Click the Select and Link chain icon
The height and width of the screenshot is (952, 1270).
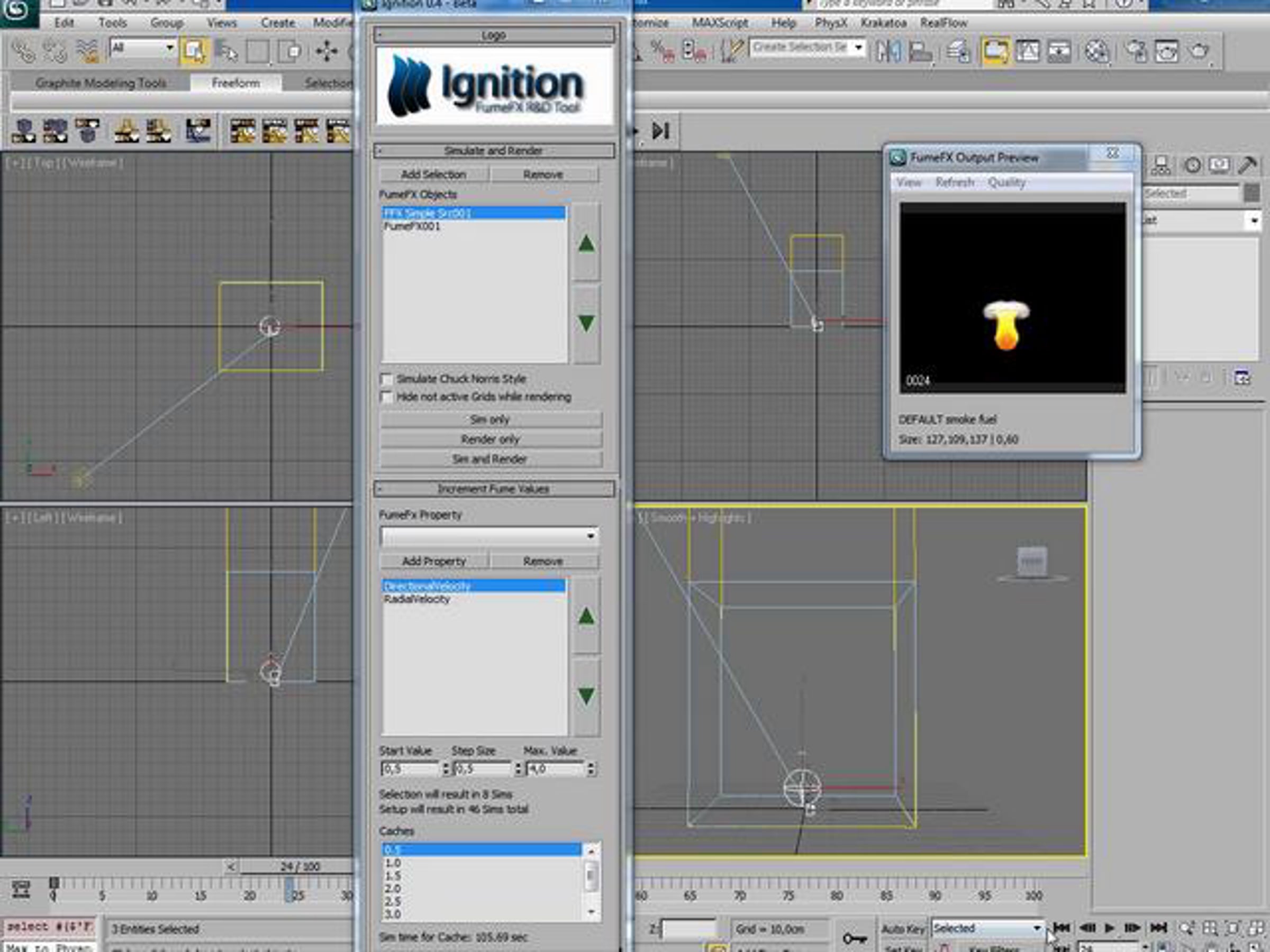[23, 52]
